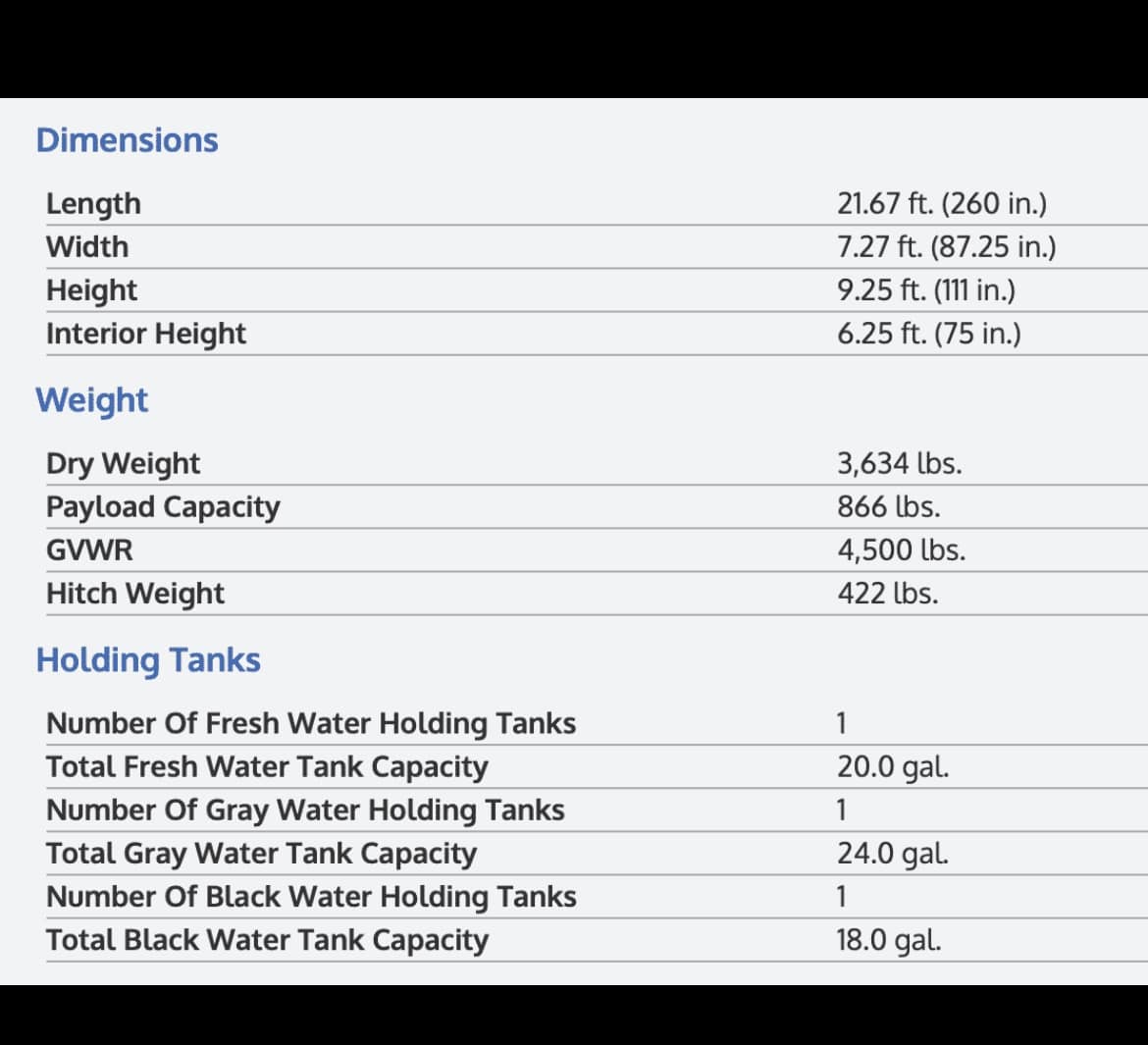Click the Width row label
The height and width of the screenshot is (1045, 1148).
click(x=87, y=247)
